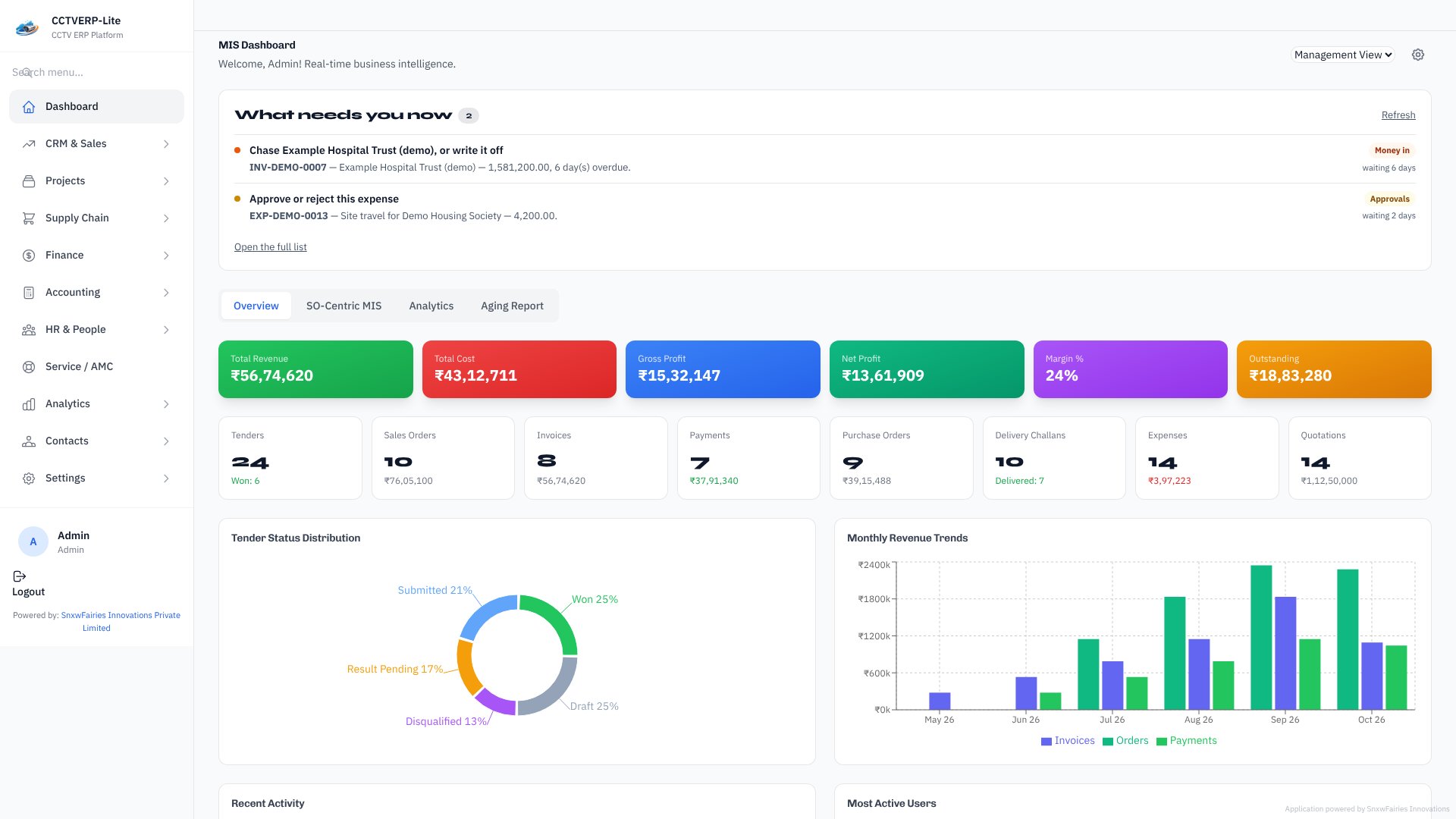1456x819 pixels.
Task: Click the Supply Chain cart icon
Action: [x=29, y=218]
